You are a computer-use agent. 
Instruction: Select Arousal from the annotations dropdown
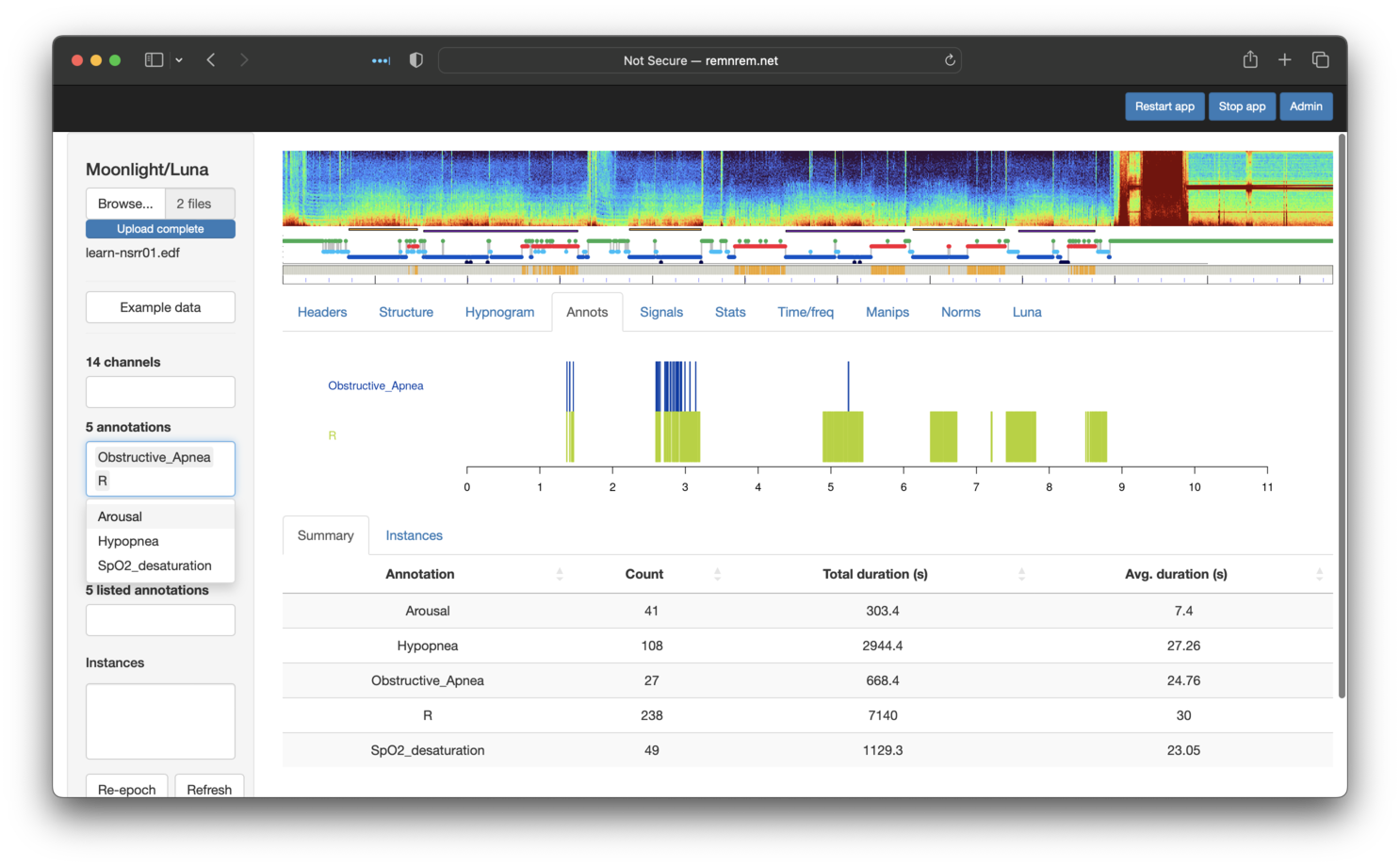click(x=121, y=516)
